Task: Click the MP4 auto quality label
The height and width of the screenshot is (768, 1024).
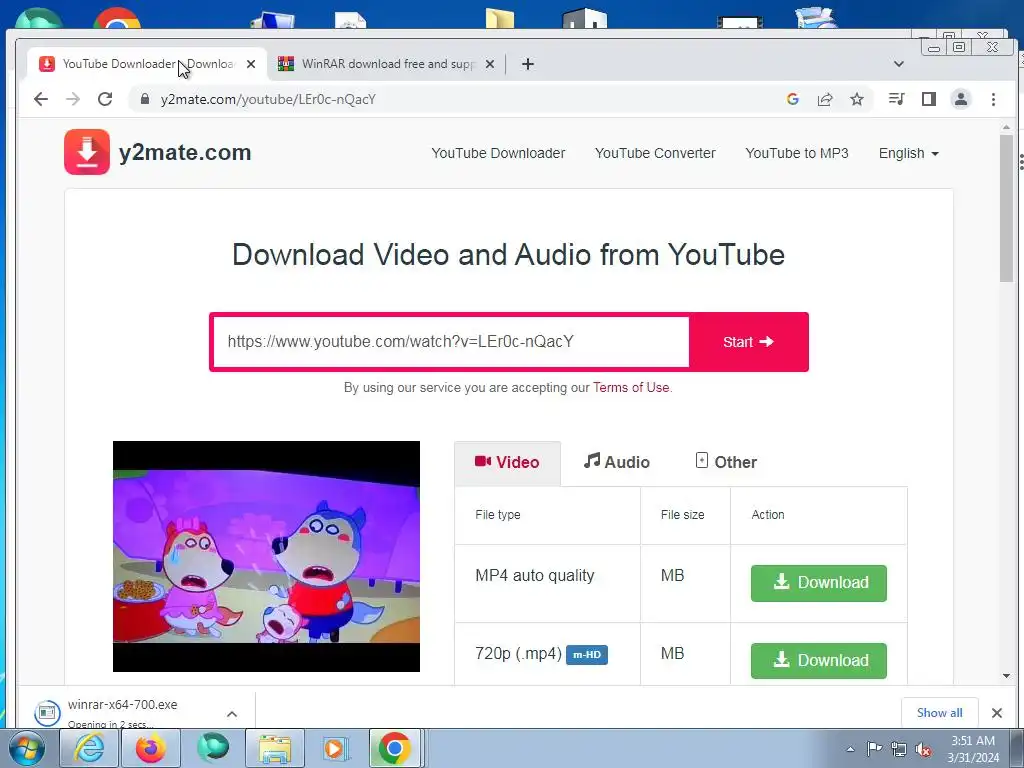Action: [x=535, y=575]
